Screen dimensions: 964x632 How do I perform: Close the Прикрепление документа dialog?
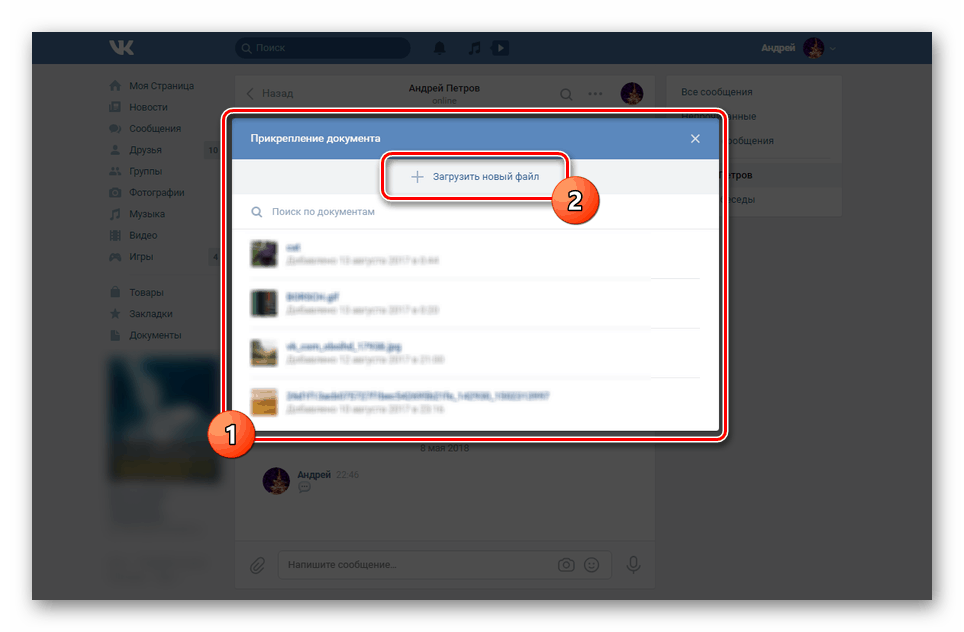[x=695, y=139]
